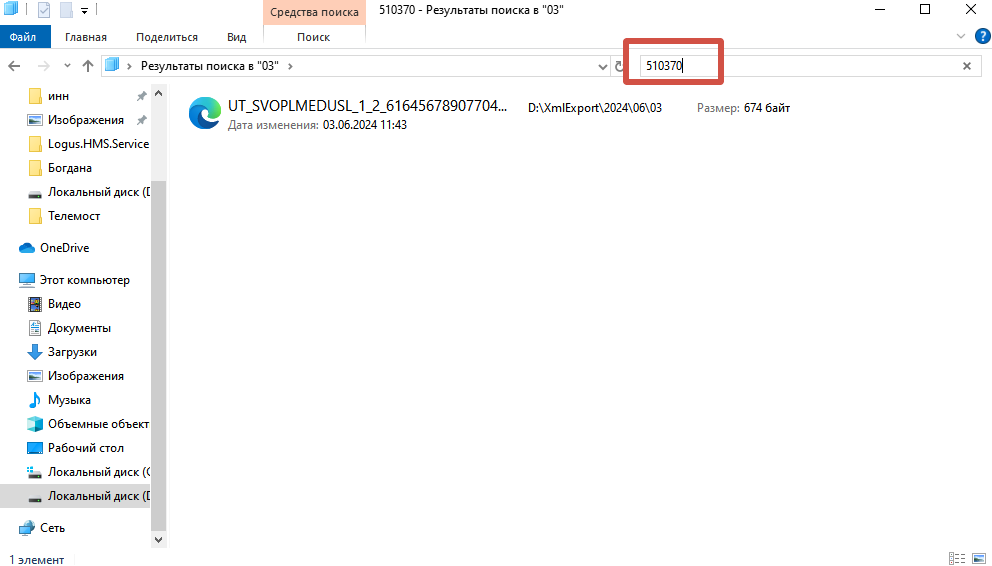This screenshot has height=566, width=992.
Task: Click the file path D:\XmlExport\2024\06\03
Action: click(x=595, y=108)
